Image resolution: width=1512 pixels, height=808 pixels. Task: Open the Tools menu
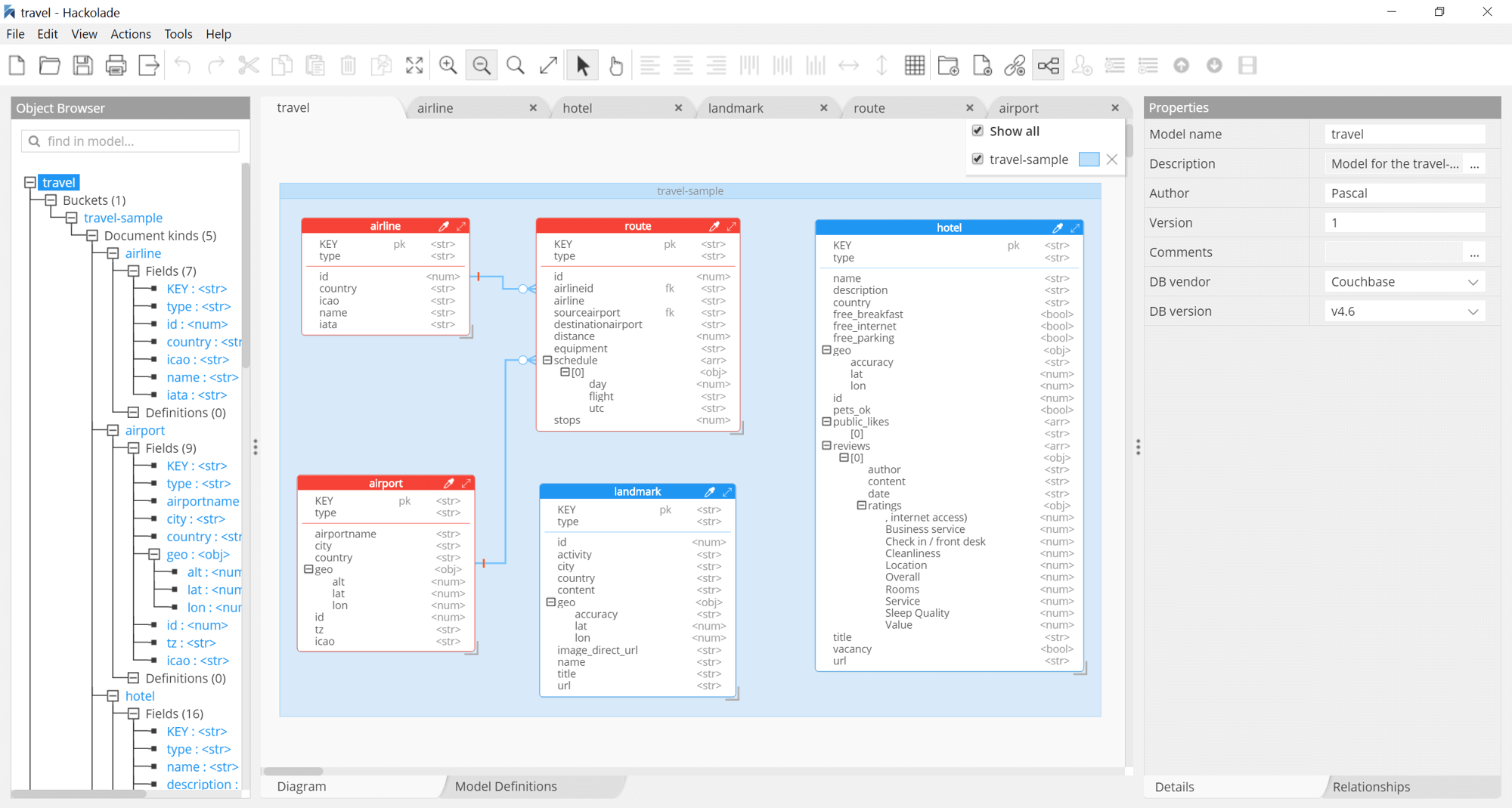[x=178, y=34]
